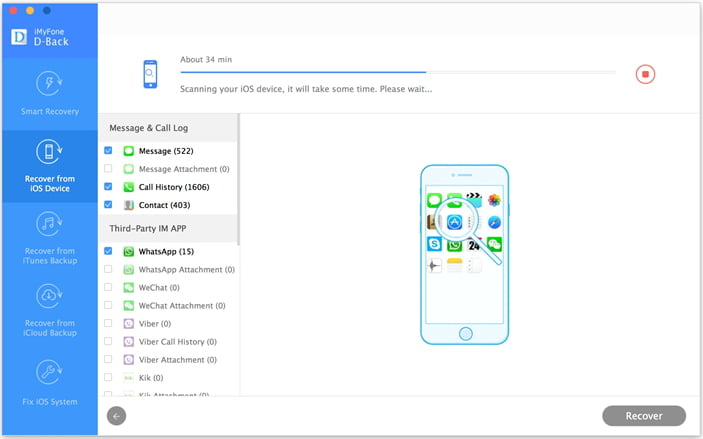Viewport: 703px width, 439px height.
Task: Select the Third-Party IM APP header
Action: point(168,228)
